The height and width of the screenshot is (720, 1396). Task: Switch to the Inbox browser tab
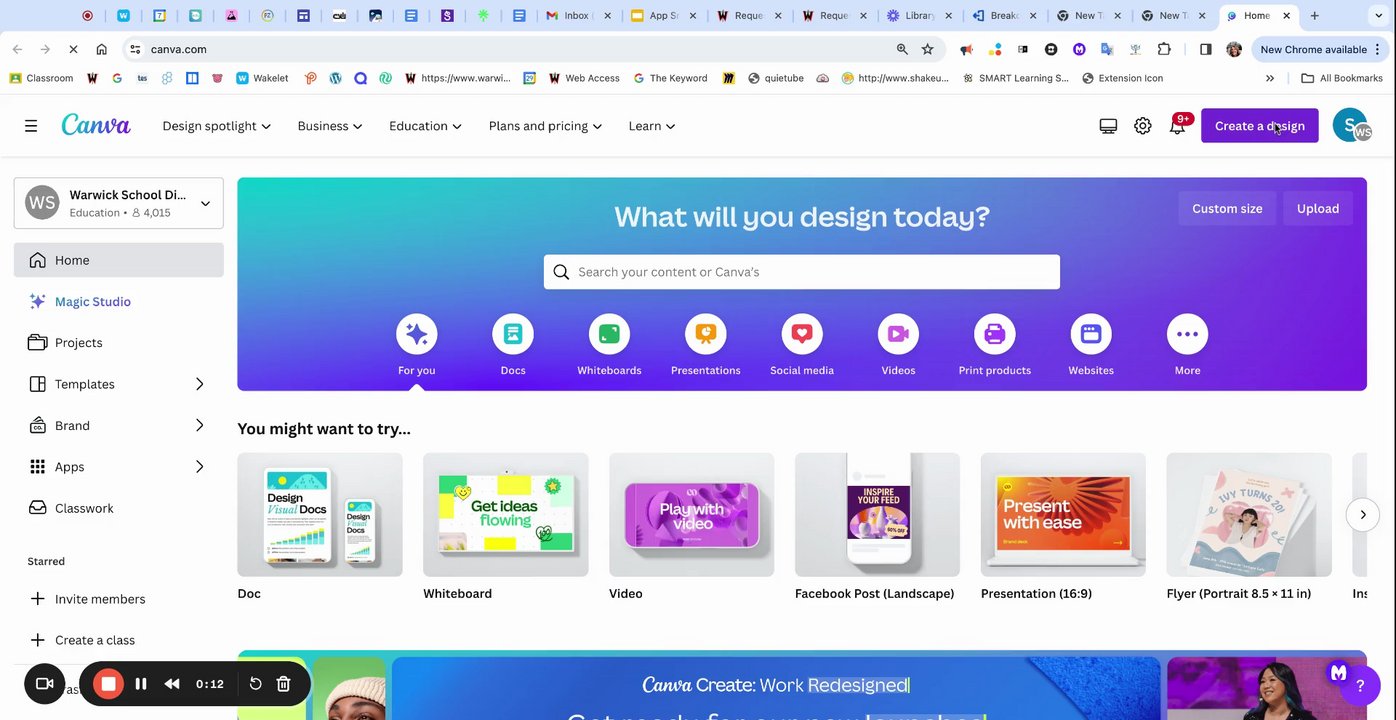coord(579,16)
